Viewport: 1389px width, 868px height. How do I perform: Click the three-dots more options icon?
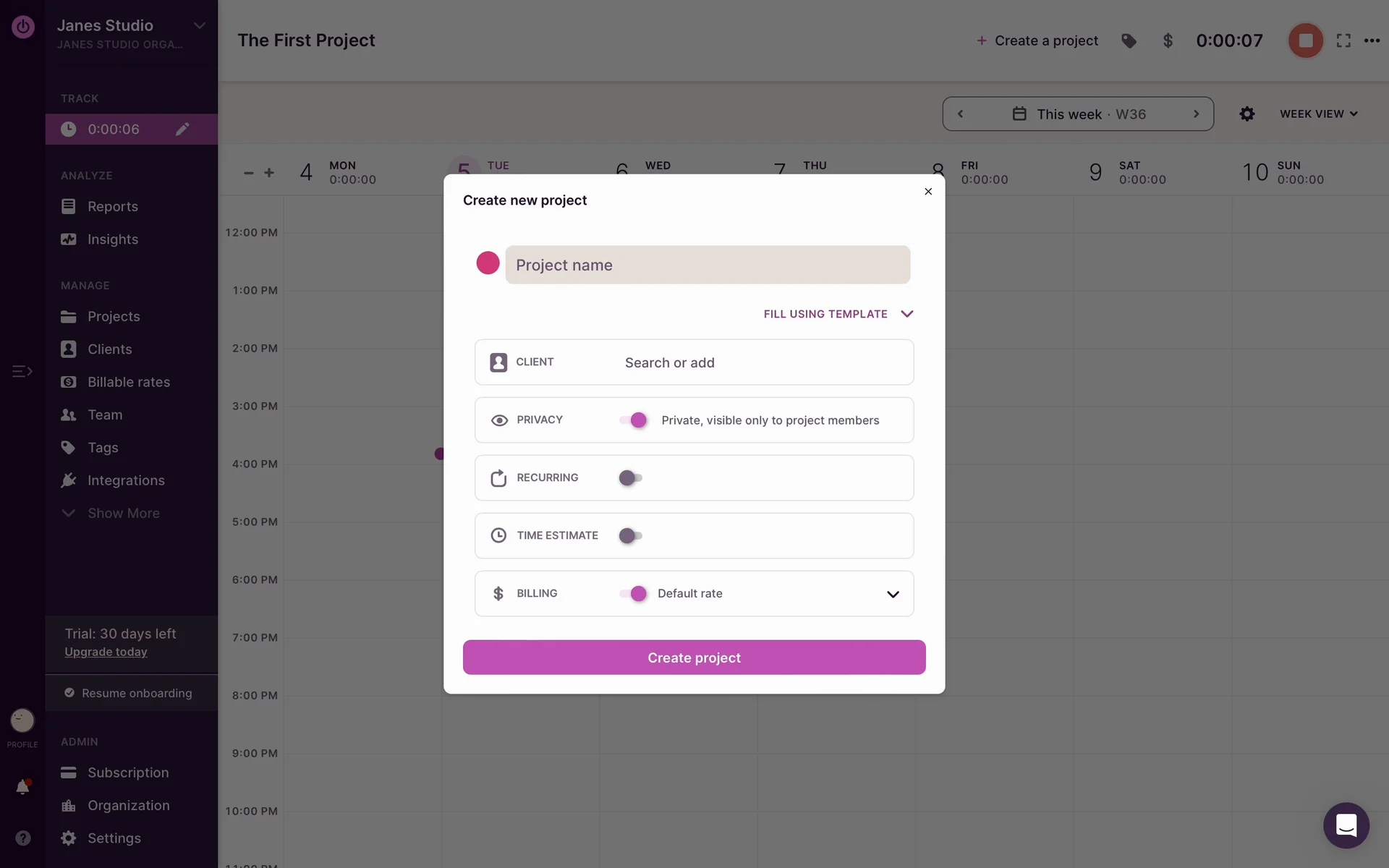(x=1372, y=41)
